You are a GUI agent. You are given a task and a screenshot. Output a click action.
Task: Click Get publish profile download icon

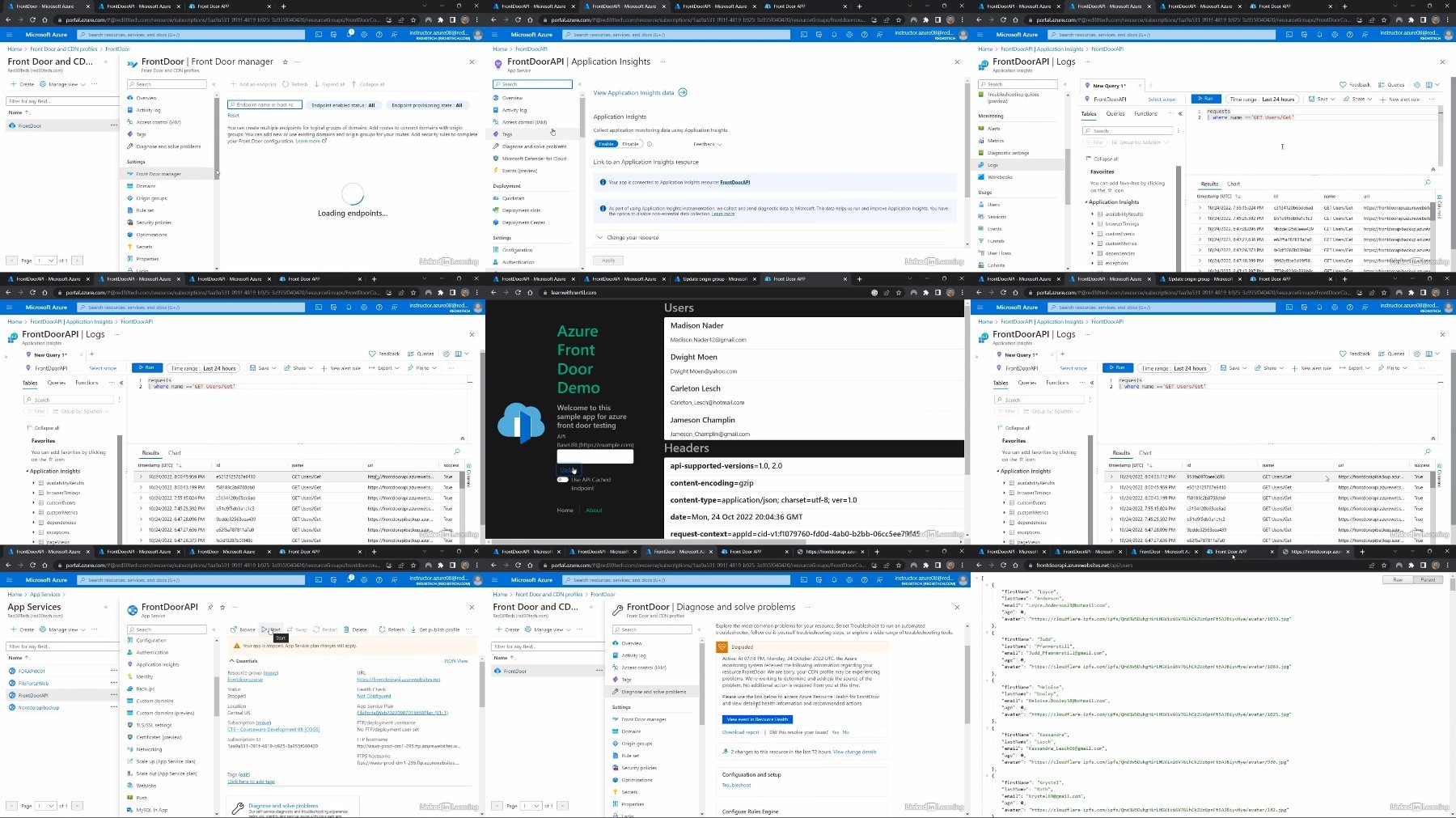(x=414, y=629)
